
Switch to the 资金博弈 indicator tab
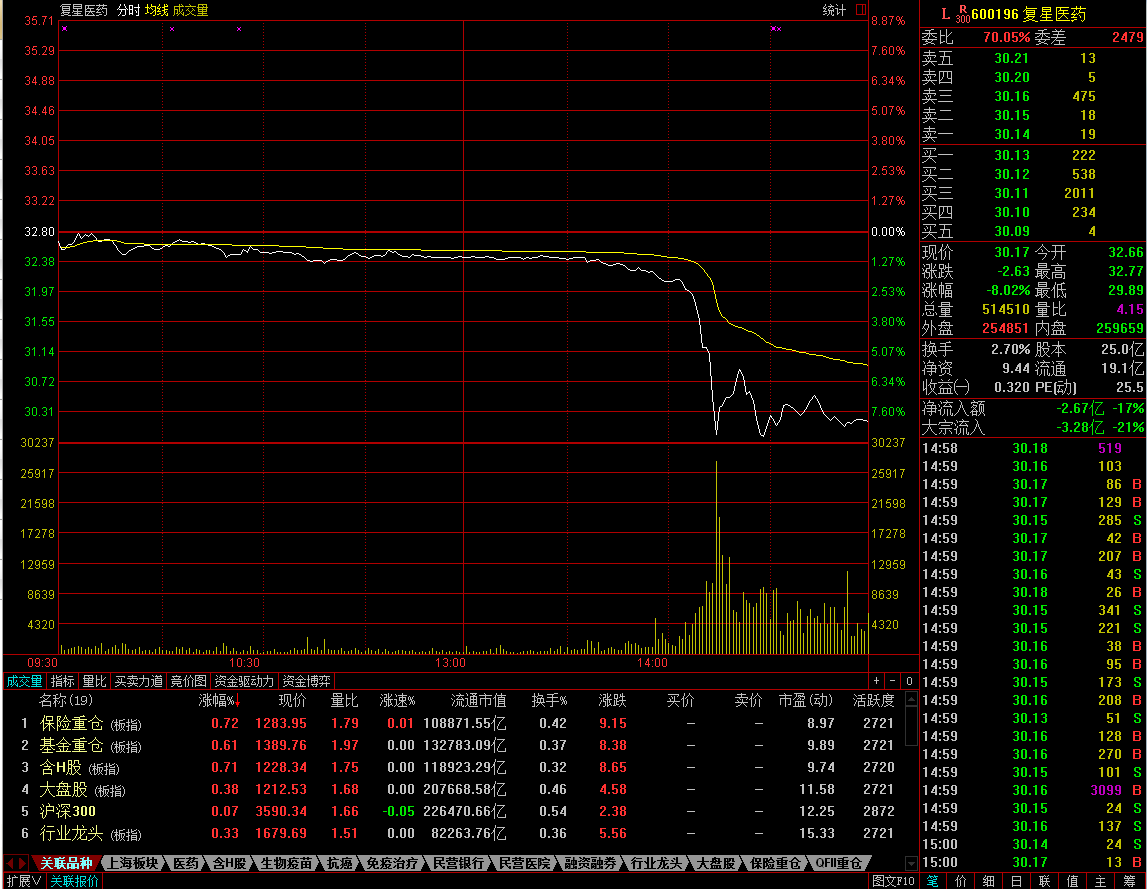tap(306, 681)
